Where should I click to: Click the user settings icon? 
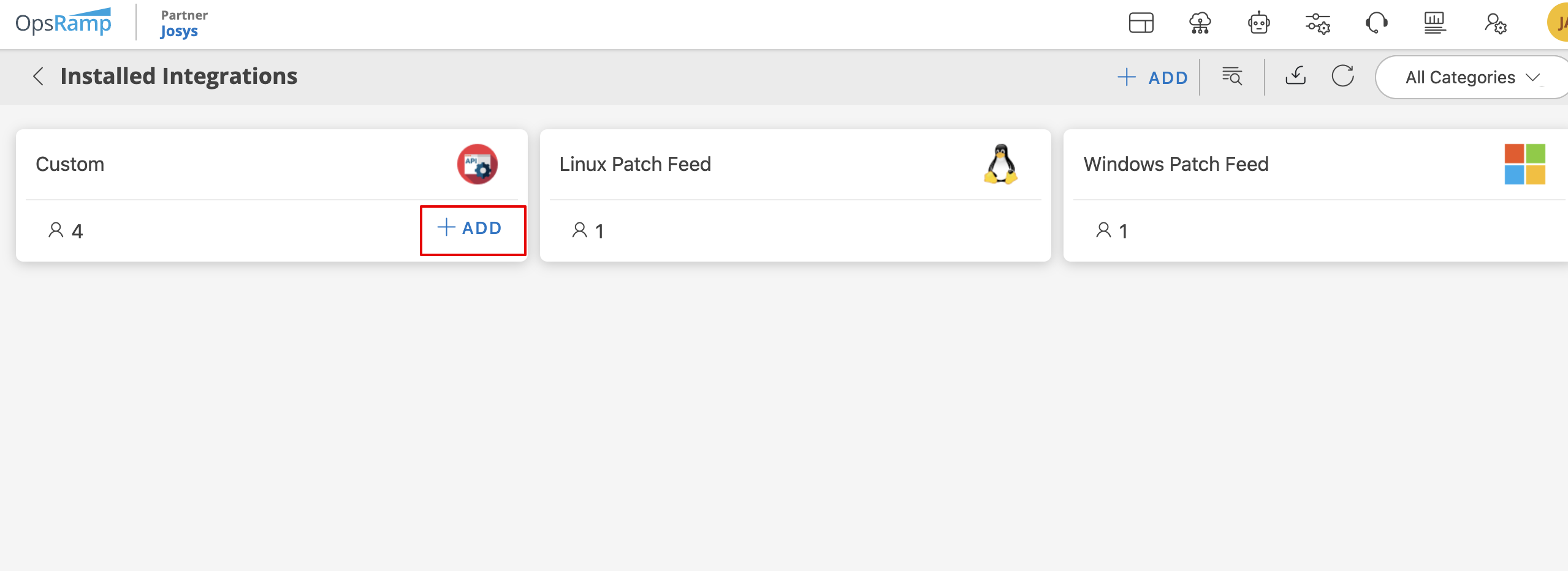click(1495, 24)
